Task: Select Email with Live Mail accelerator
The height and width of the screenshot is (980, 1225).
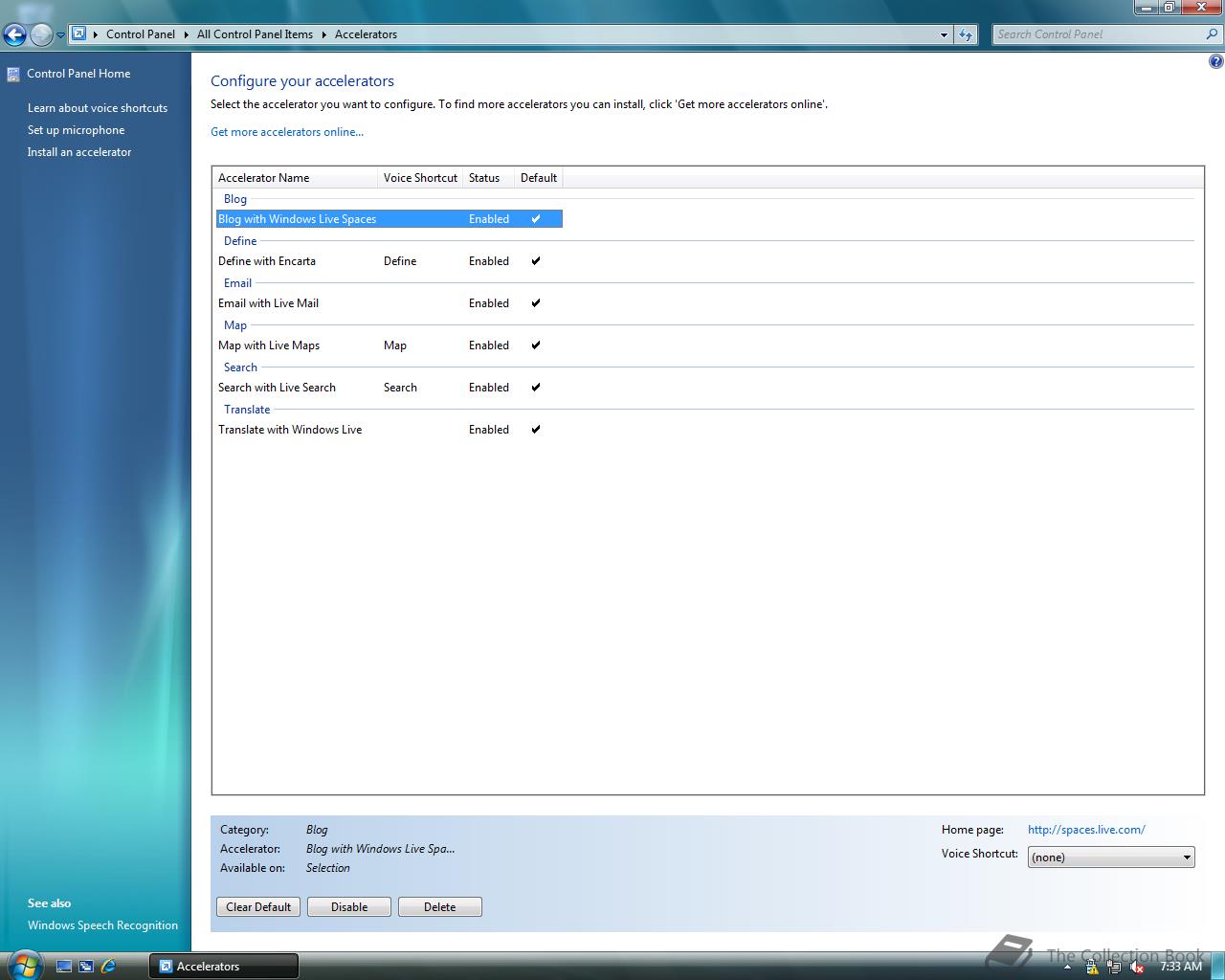Action: 268,303
